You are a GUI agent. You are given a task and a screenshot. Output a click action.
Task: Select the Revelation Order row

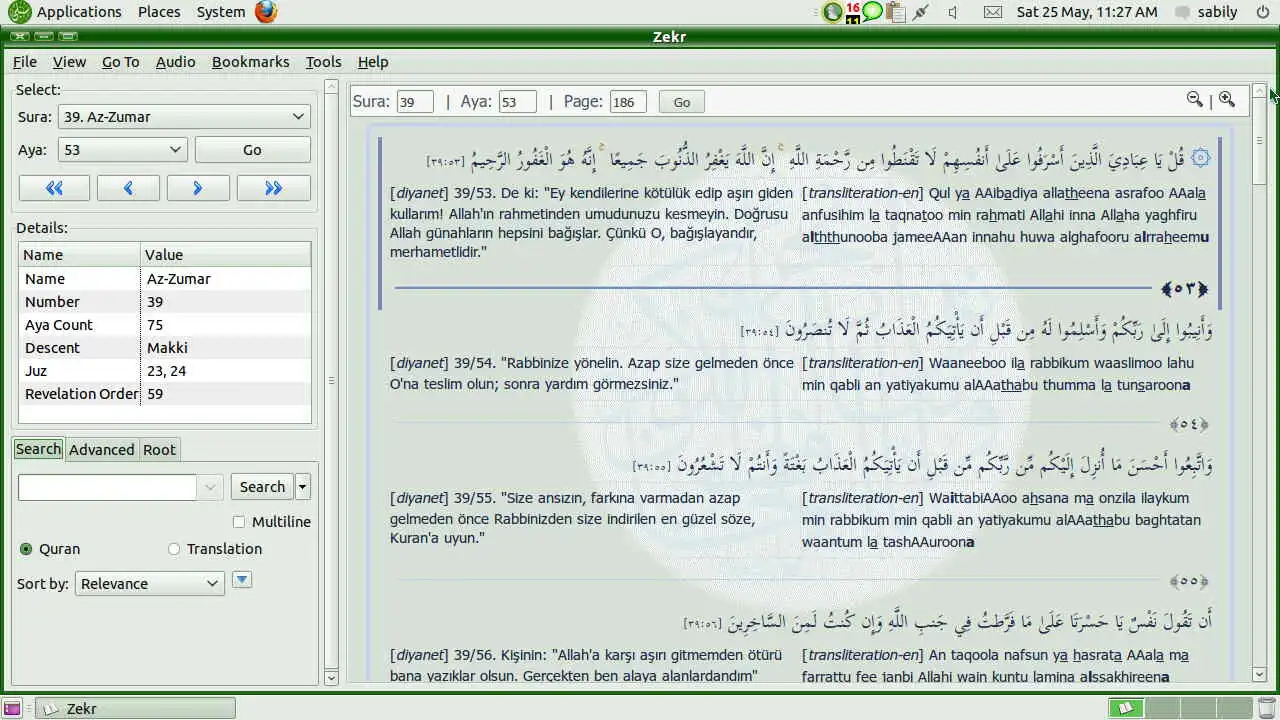[165, 394]
